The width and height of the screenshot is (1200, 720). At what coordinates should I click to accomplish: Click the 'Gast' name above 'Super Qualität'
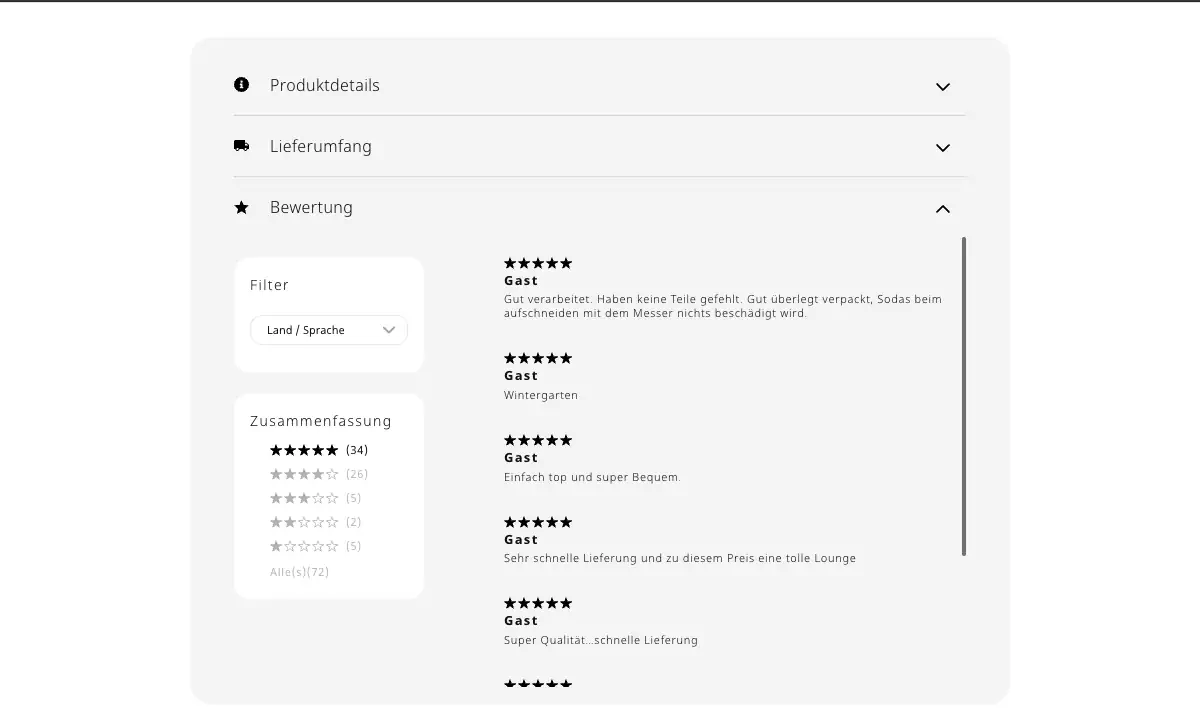(x=521, y=621)
